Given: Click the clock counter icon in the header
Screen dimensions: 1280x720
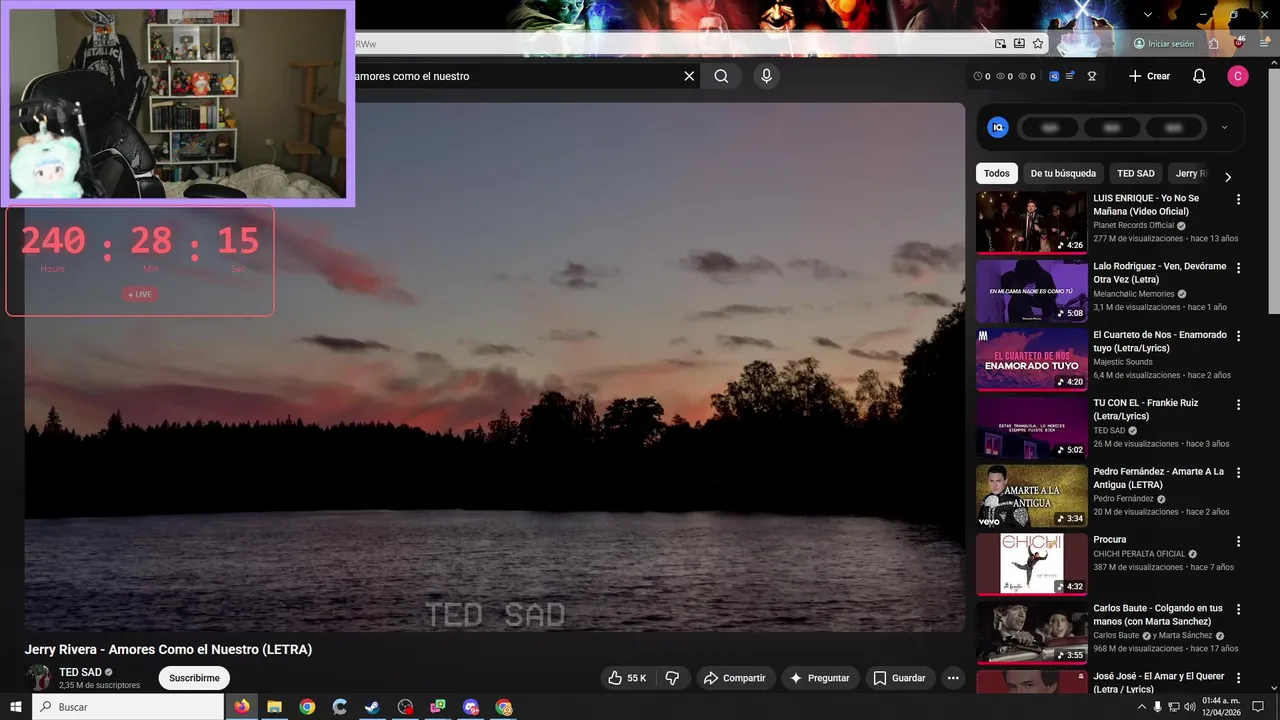Looking at the screenshot, I should [x=978, y=76].
